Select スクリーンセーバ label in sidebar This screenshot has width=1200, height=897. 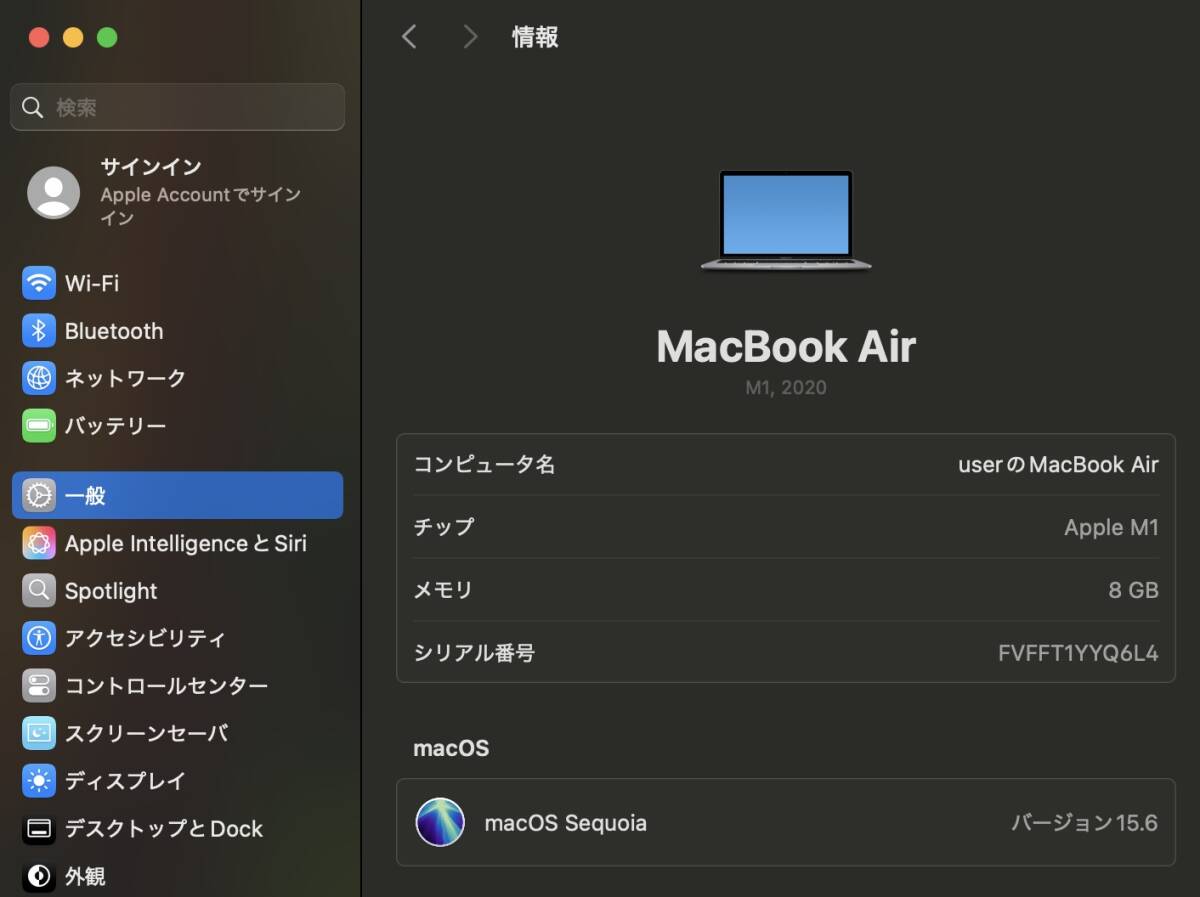tap(146, 733)
